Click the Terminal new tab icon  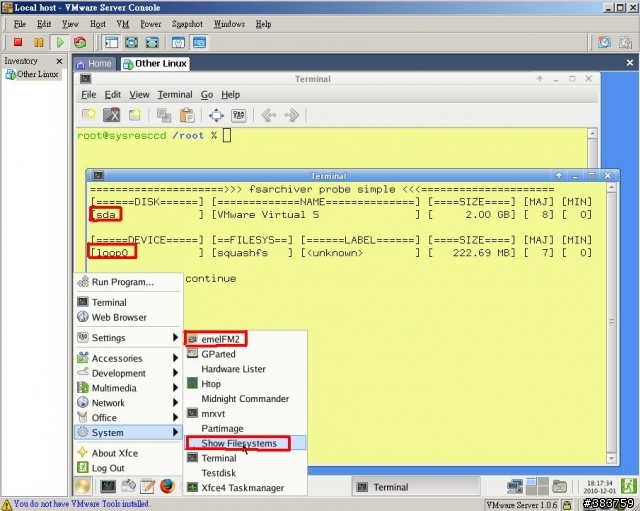tap(89, 115)
